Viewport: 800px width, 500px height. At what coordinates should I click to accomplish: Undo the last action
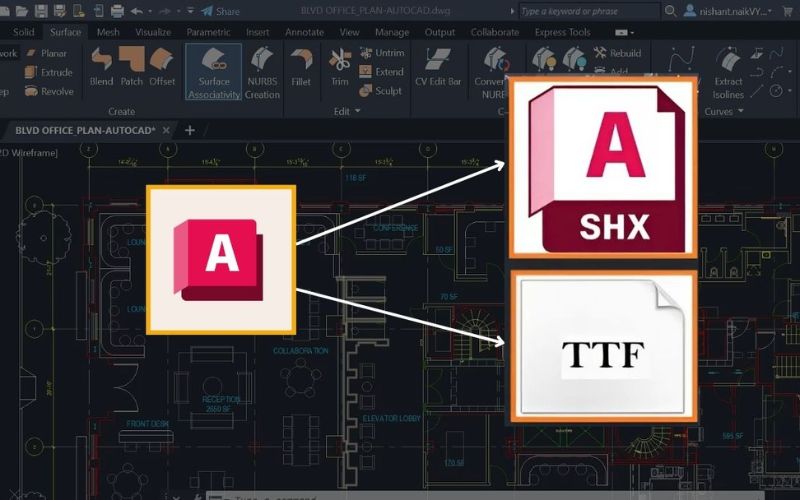137,11
